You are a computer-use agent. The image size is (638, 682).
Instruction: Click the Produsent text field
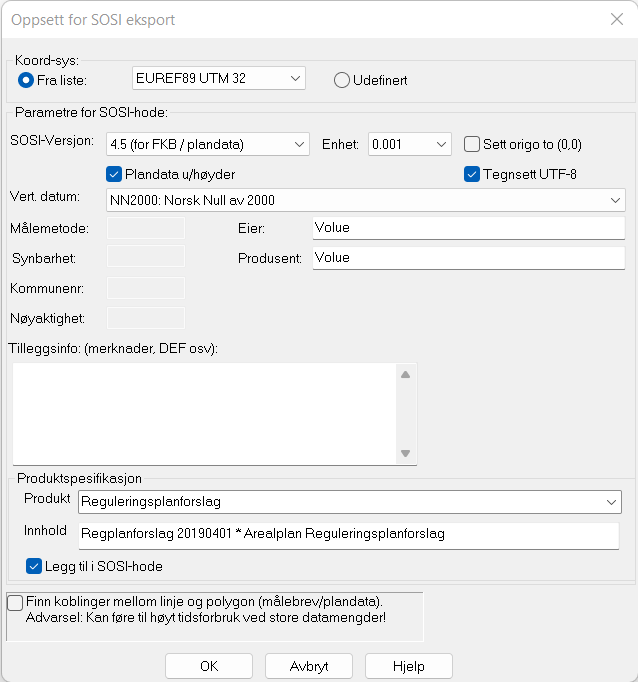pyautogui.click(x=468, y=258)
